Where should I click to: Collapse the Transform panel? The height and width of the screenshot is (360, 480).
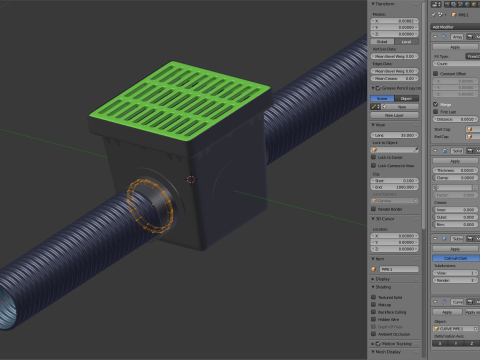click(x=373, y=4)
